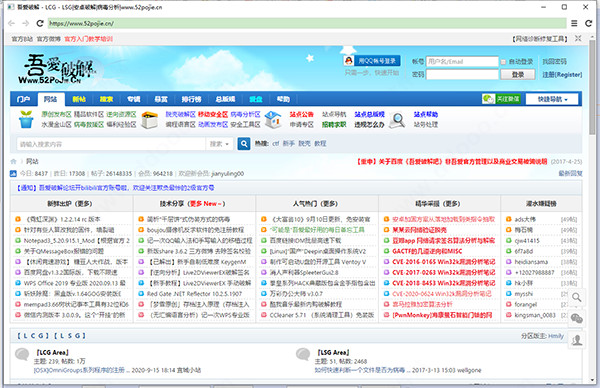Select the 网站 nav tab
600x388 pixels.
[51, 99]
